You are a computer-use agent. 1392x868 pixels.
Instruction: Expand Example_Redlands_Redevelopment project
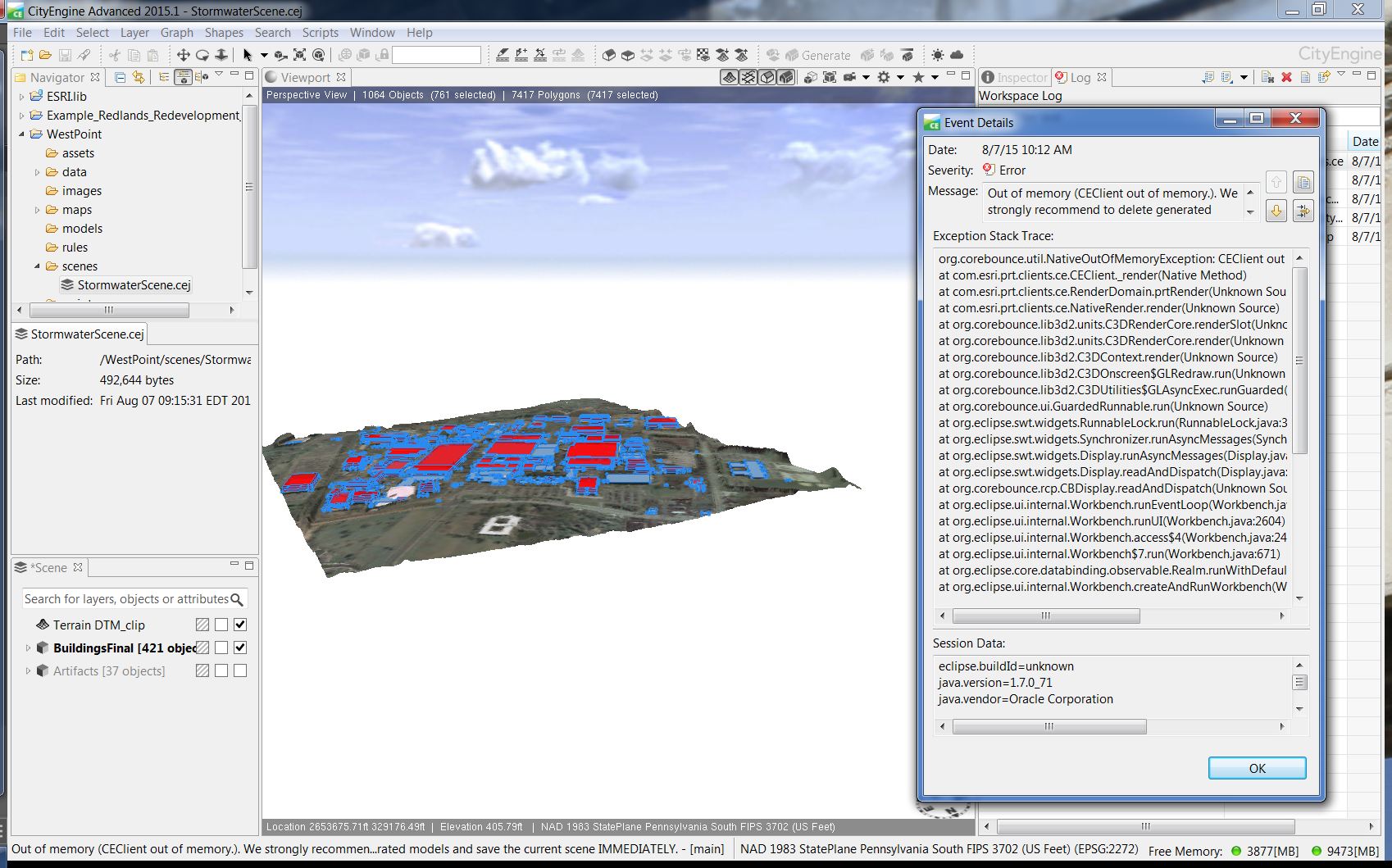(21, 116)
